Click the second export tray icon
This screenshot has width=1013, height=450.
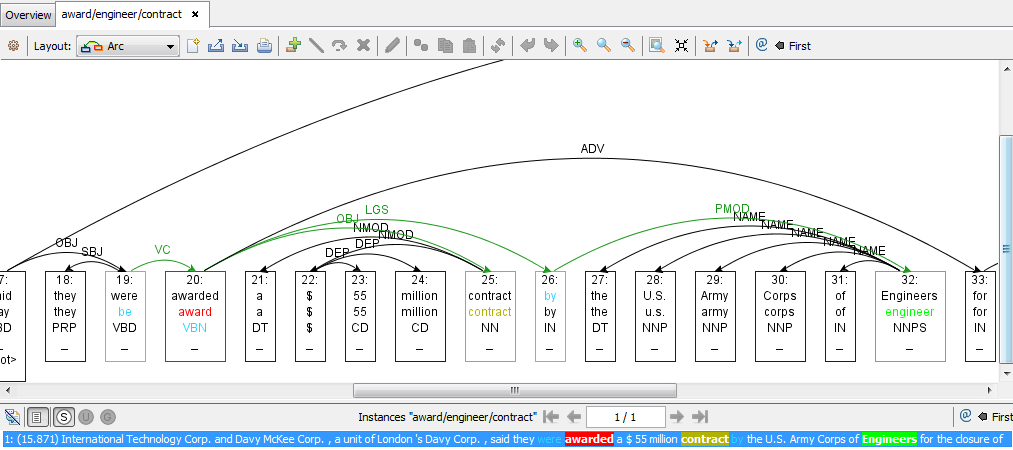[734, 45]
